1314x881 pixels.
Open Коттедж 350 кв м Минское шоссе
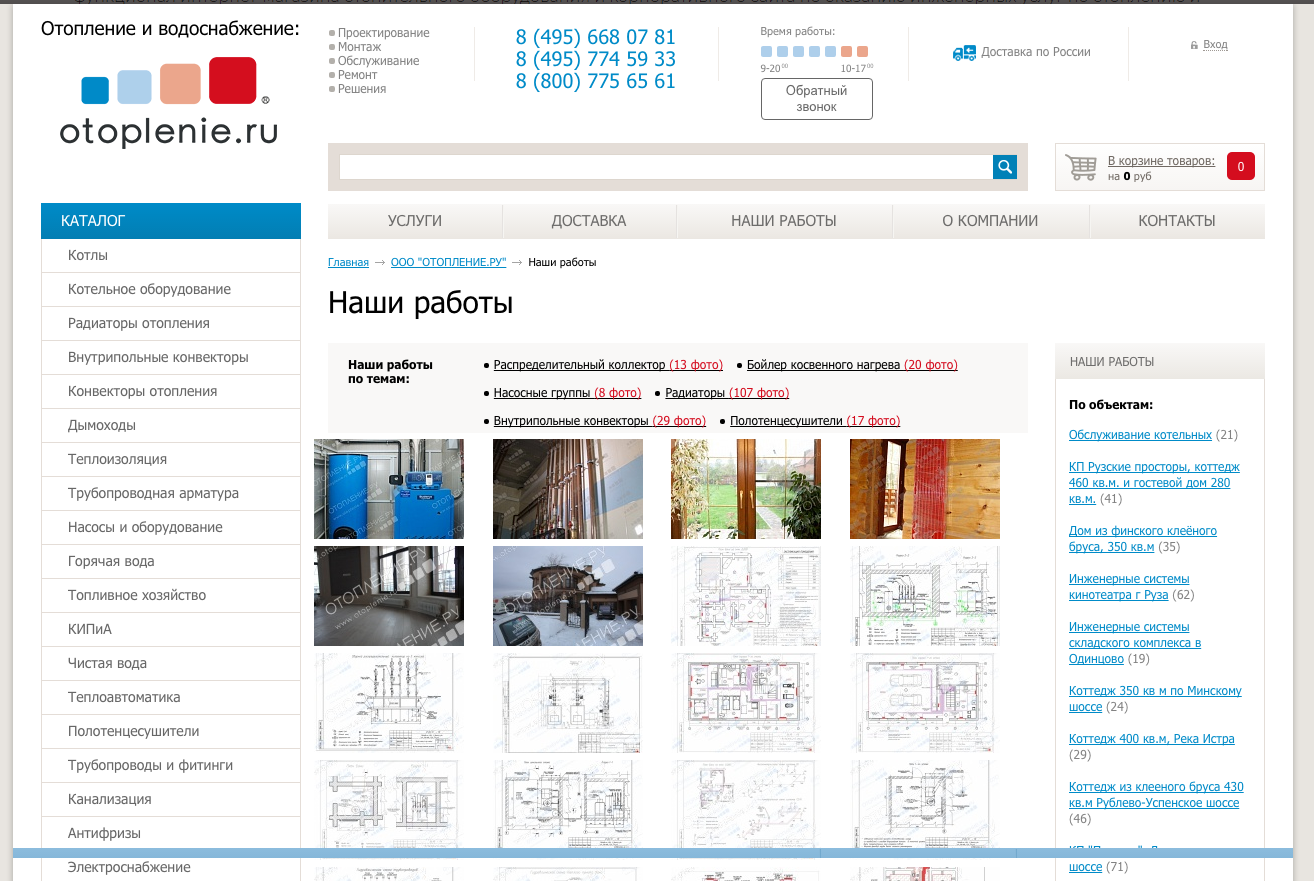pyautogui.click(x=1155, y=699)
